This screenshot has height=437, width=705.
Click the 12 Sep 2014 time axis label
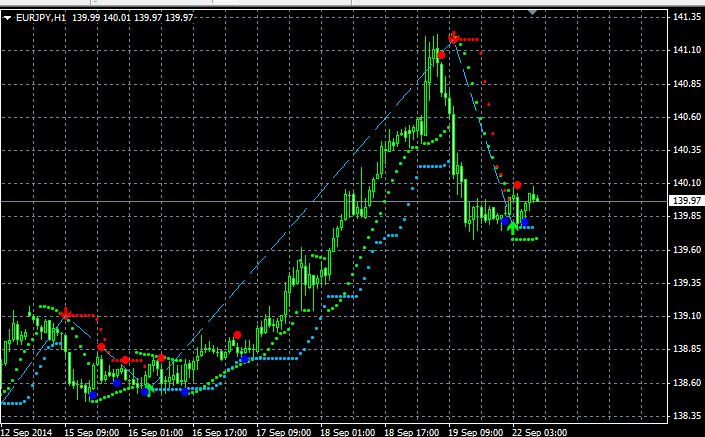27,432
